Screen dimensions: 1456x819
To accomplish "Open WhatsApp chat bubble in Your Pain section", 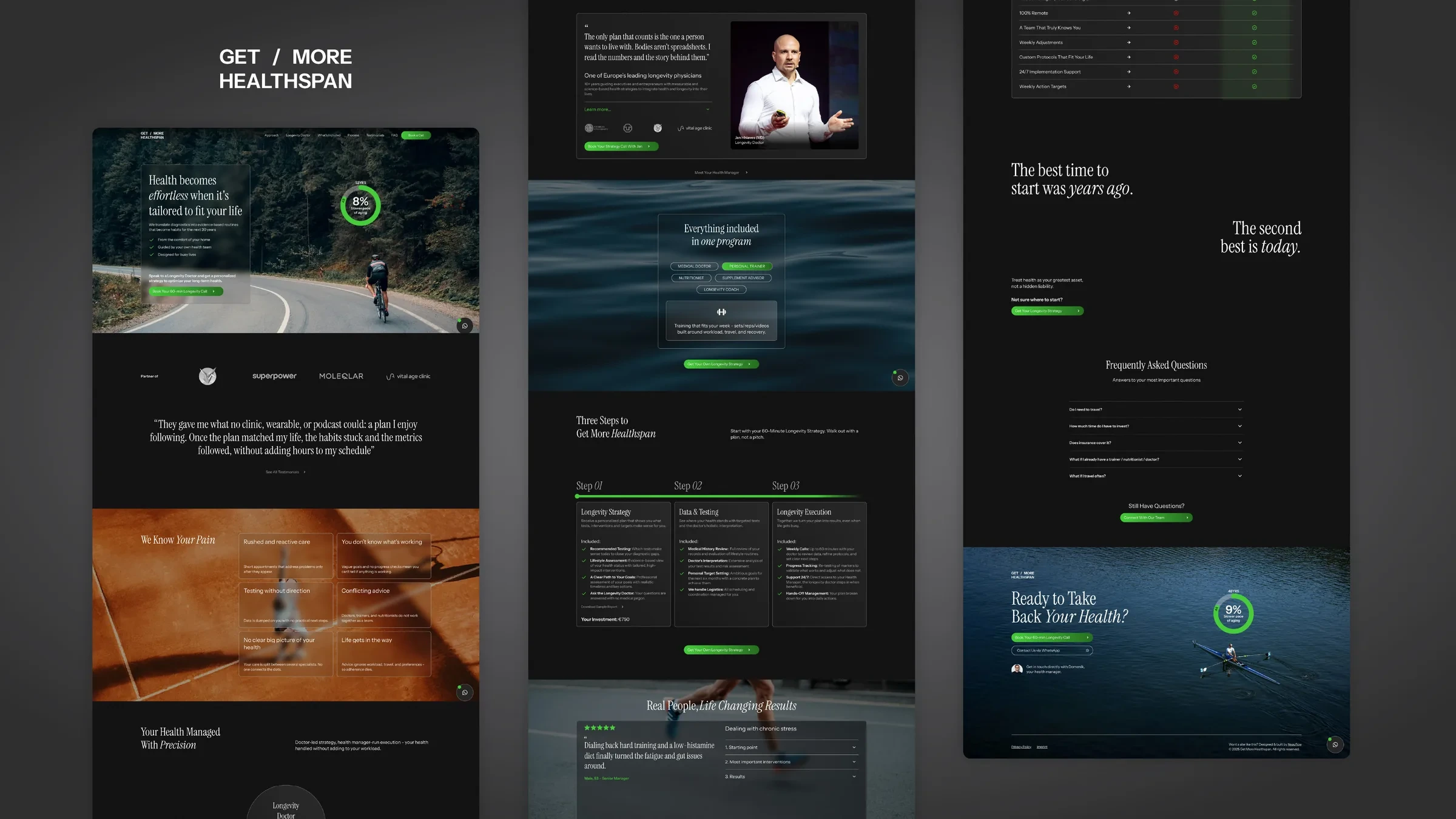I will click(x=465, y=692).
